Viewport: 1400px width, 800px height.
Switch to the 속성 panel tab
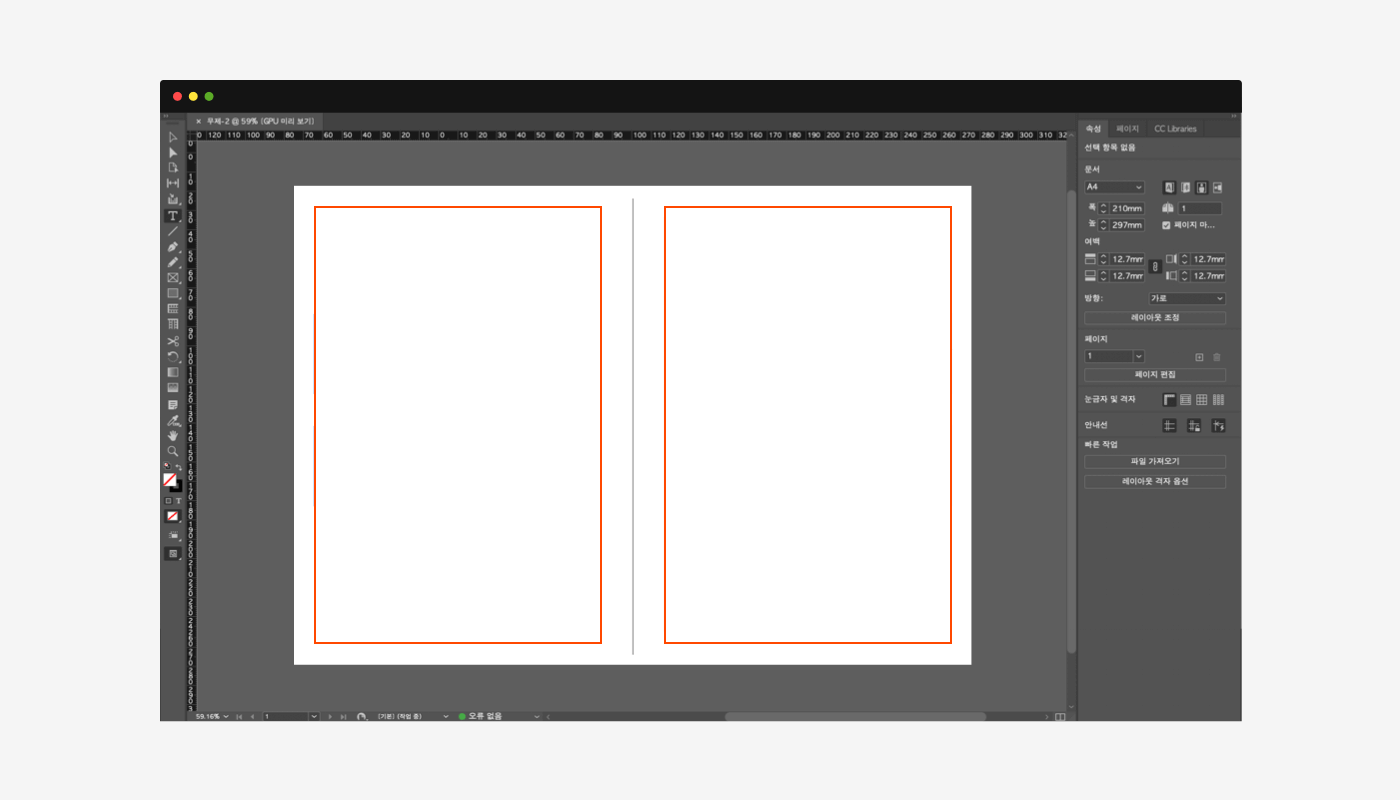click(x=1094, y=129)
